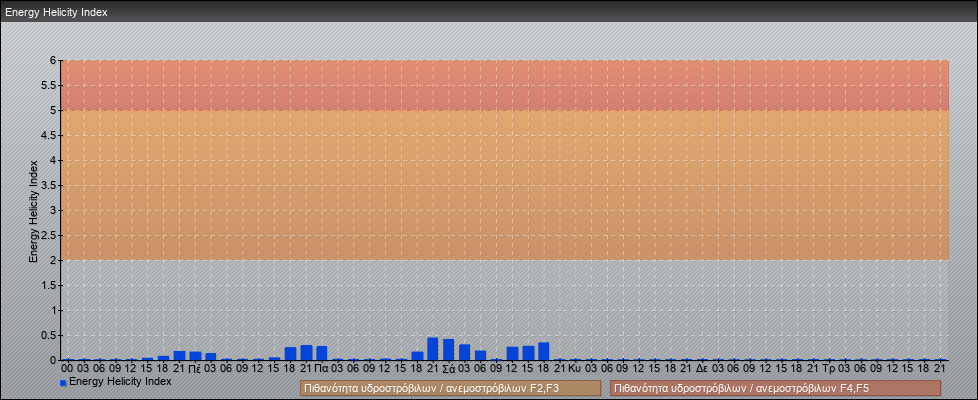Click the F4,F5 waterspout probability legend box
This screenshot has height=400, width=978.
point(775,388)
